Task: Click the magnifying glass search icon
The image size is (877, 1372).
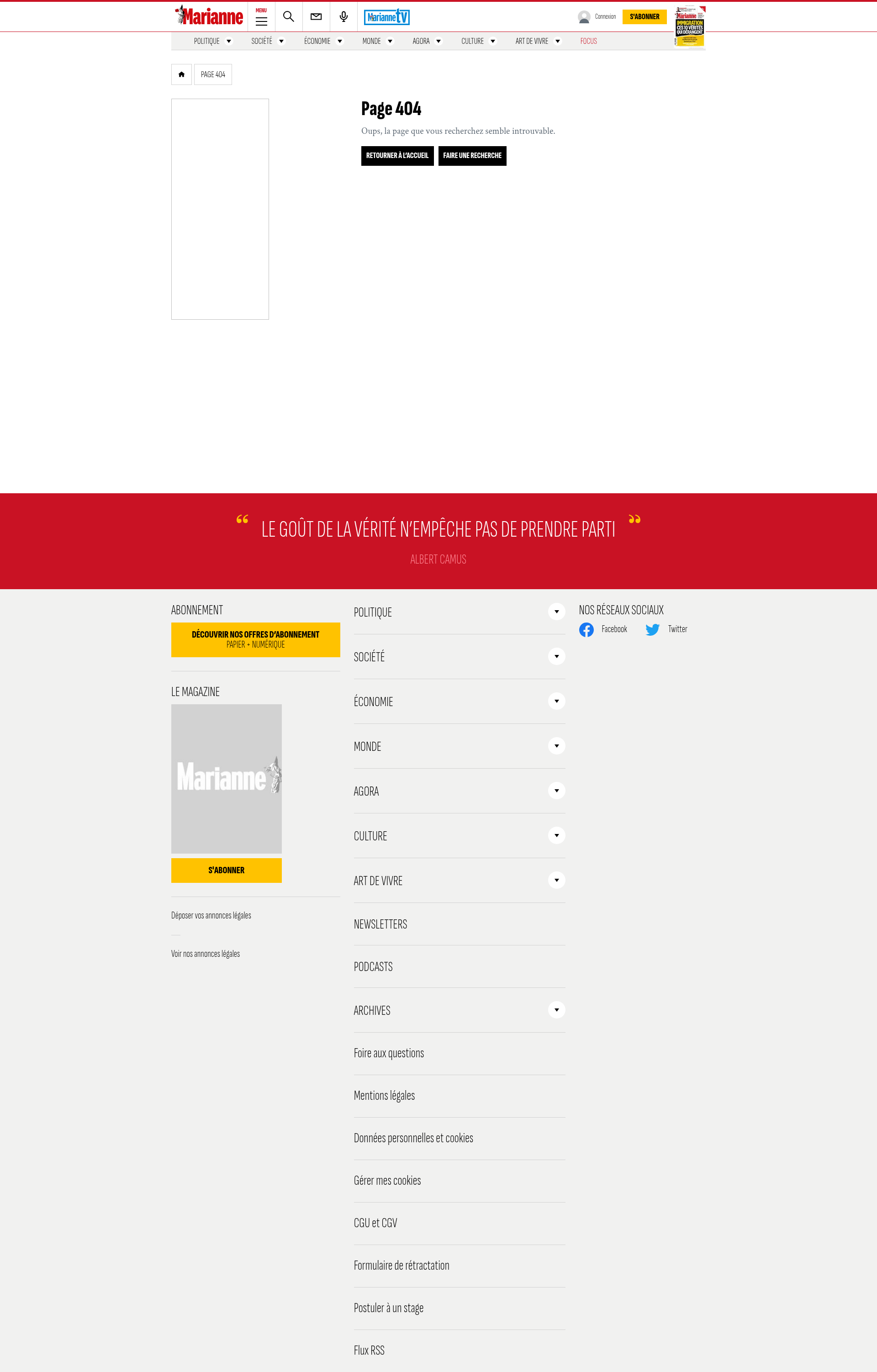Action: coord(288,16)
